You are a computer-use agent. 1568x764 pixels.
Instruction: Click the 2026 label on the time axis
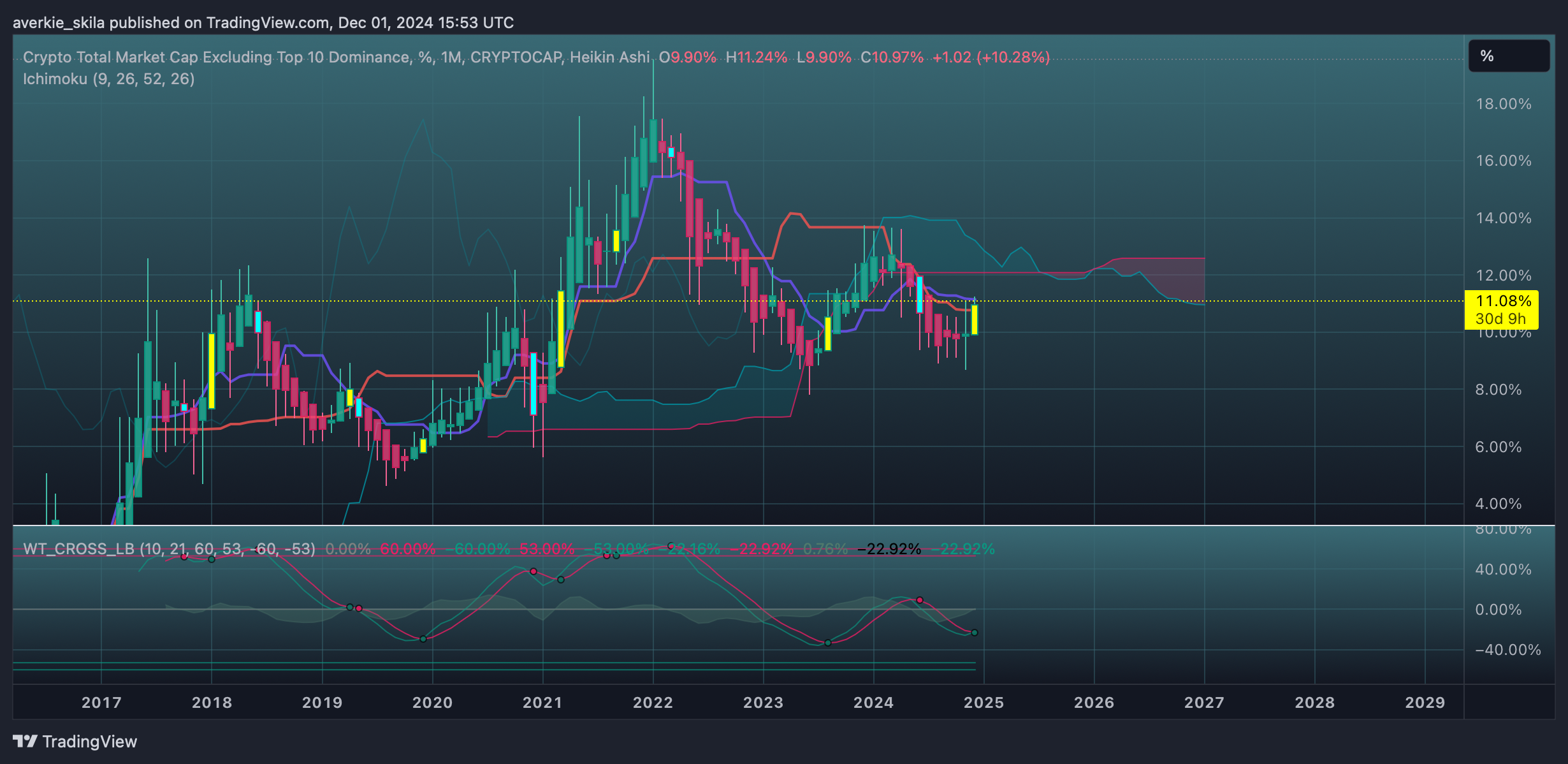pyautogui.click(x=1094, y=703)
